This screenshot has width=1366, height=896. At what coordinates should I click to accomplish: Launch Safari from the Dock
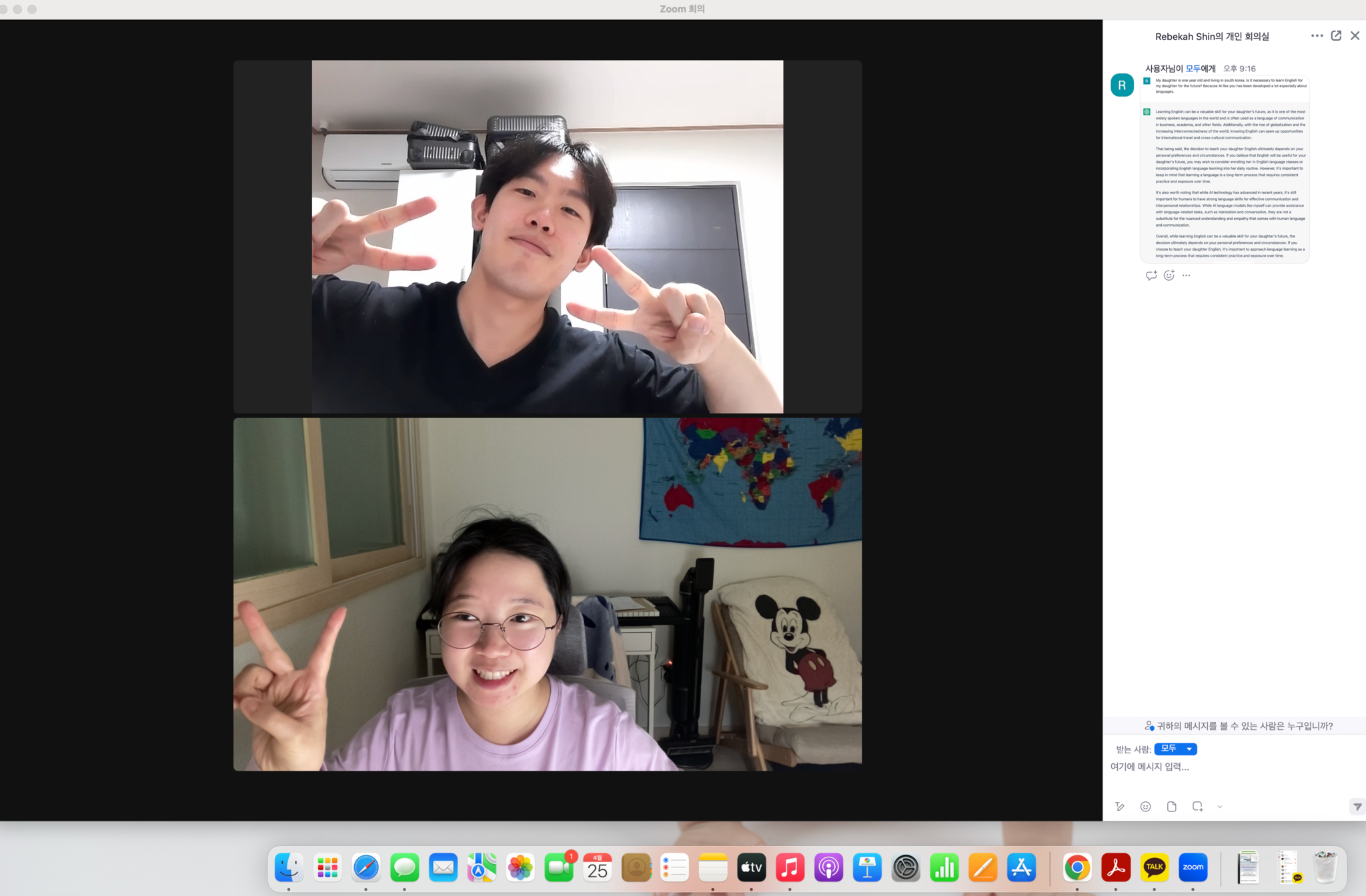coord(366,867)
